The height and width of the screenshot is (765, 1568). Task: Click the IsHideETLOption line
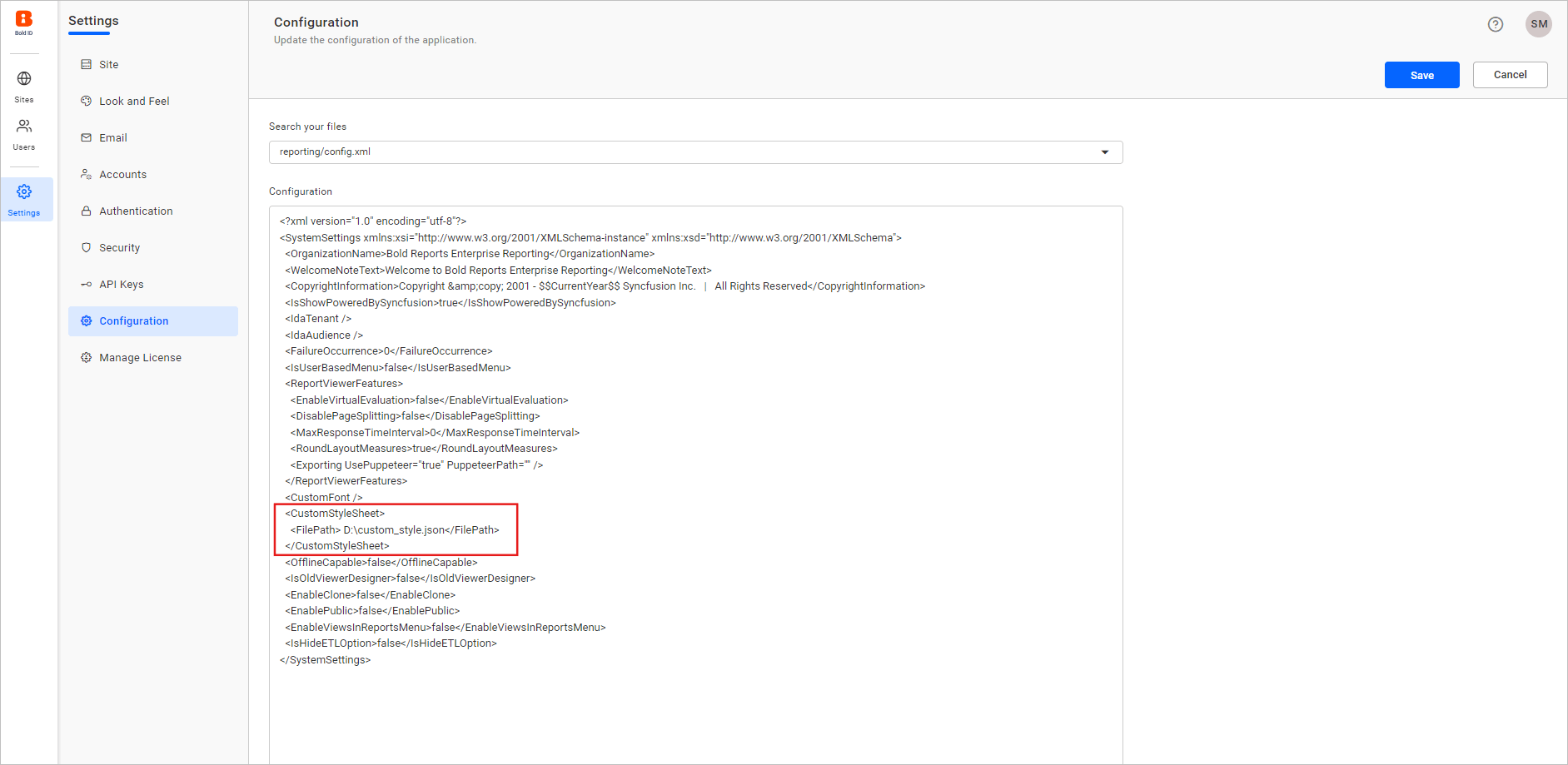point(391,643)
